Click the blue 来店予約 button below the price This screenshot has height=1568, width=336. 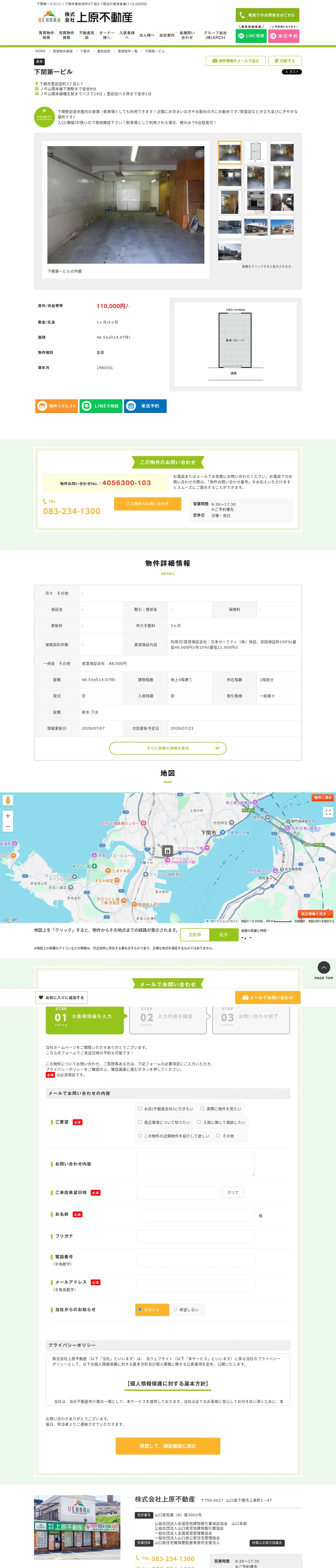pyautogui.click(x=146, y=406)
